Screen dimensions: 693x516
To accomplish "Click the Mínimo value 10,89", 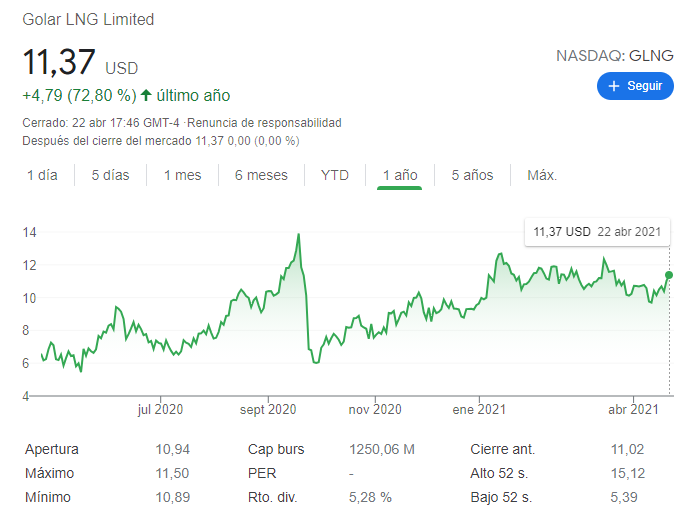I will click(x=172, y=497).
